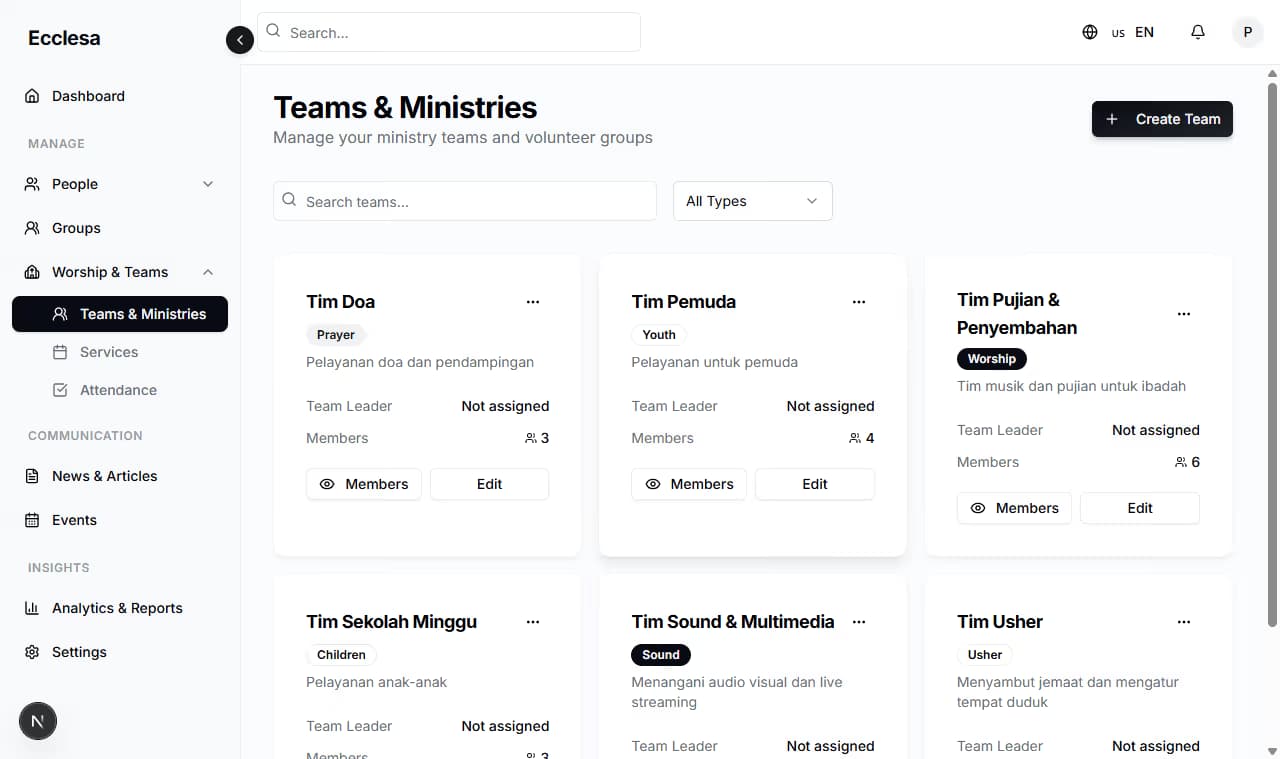Click the Ecclesa logo text

pyautogui.click(x=64, y=38)
